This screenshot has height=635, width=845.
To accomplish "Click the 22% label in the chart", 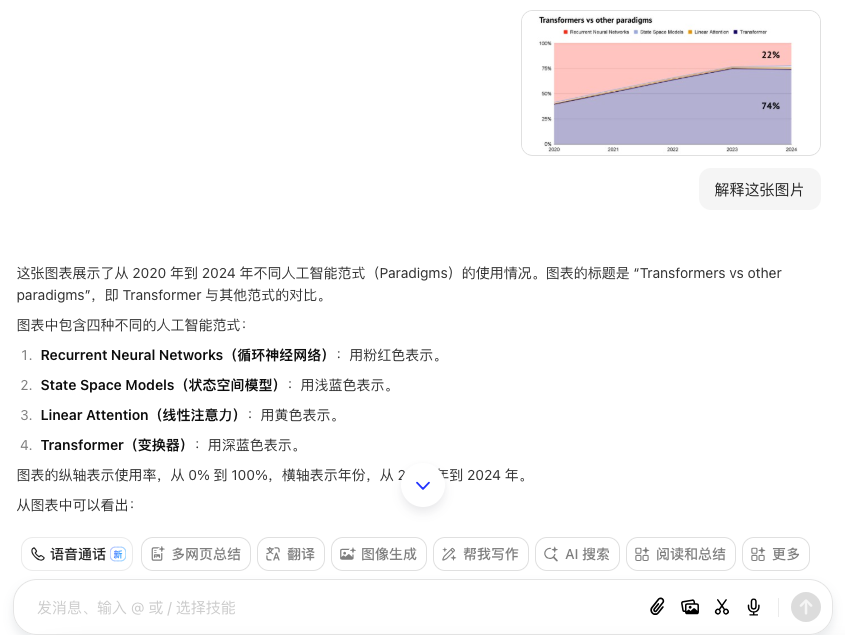I will click(x=771, y=55).
